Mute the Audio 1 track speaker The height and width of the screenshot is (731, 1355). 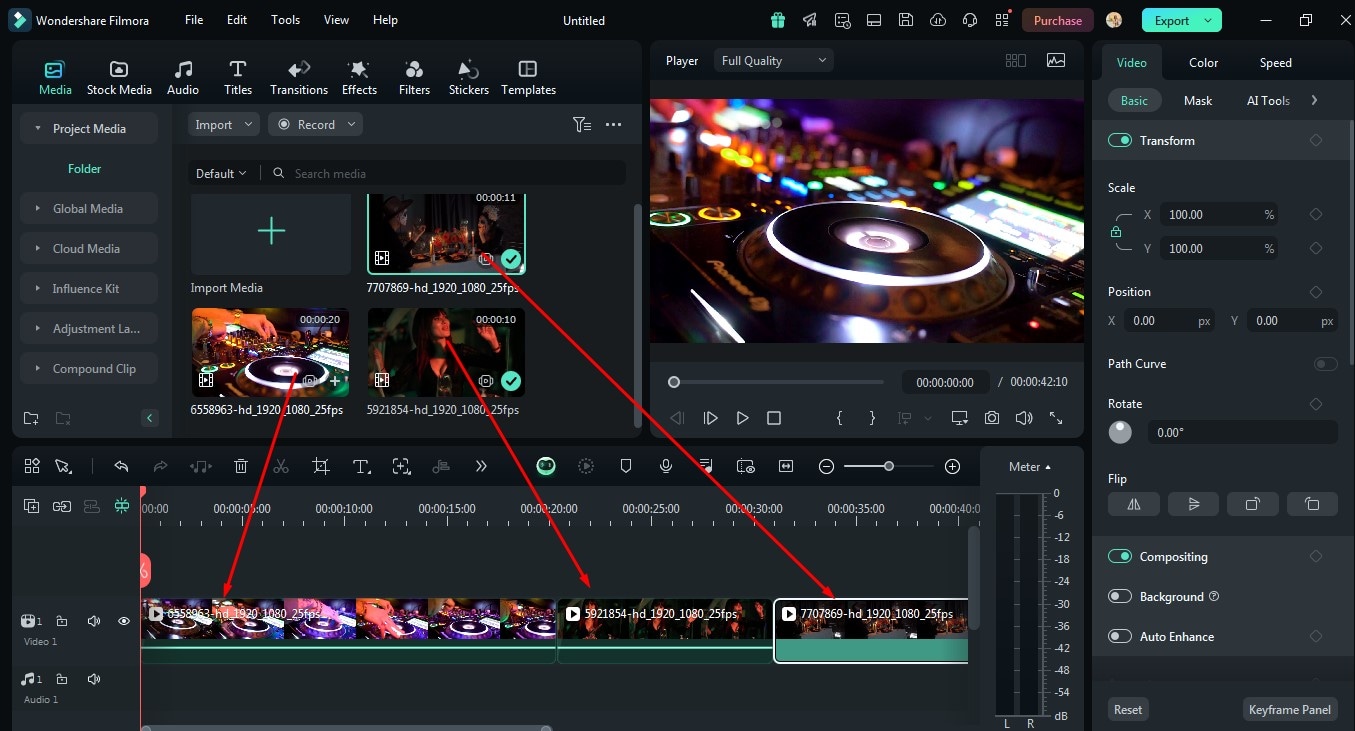[x=94, y=679]
